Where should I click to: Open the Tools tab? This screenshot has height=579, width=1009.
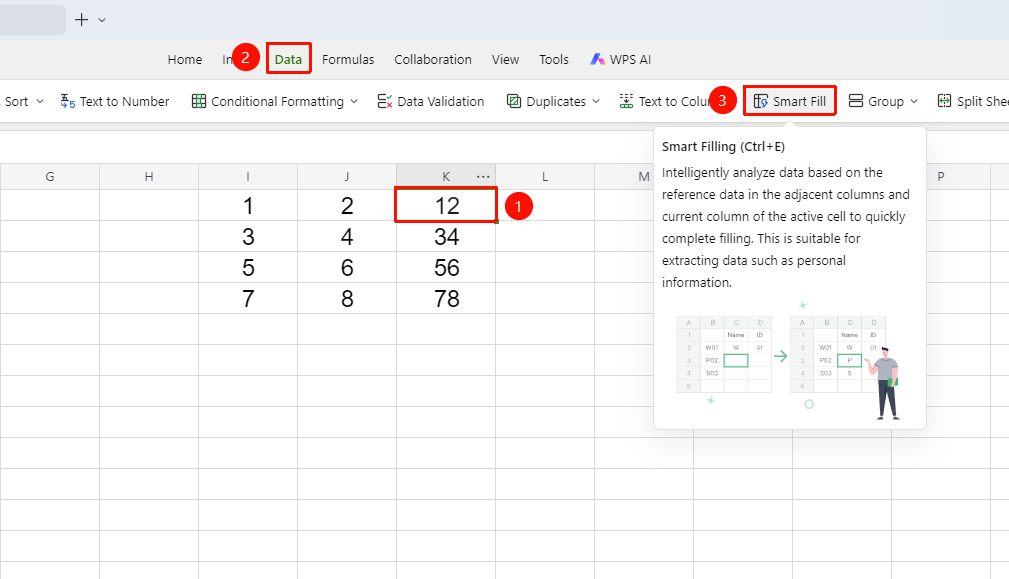554,59
